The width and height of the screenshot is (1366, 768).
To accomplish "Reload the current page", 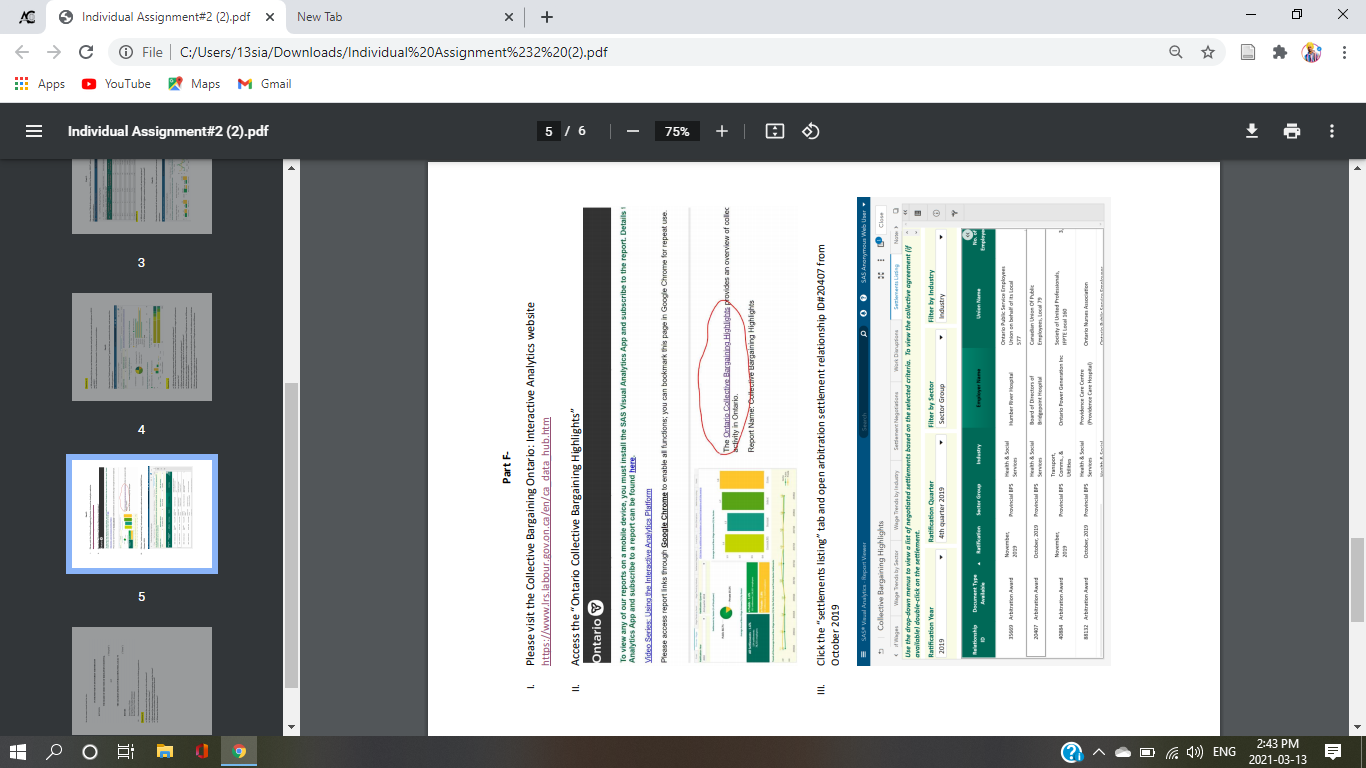I will pos(87,52).
